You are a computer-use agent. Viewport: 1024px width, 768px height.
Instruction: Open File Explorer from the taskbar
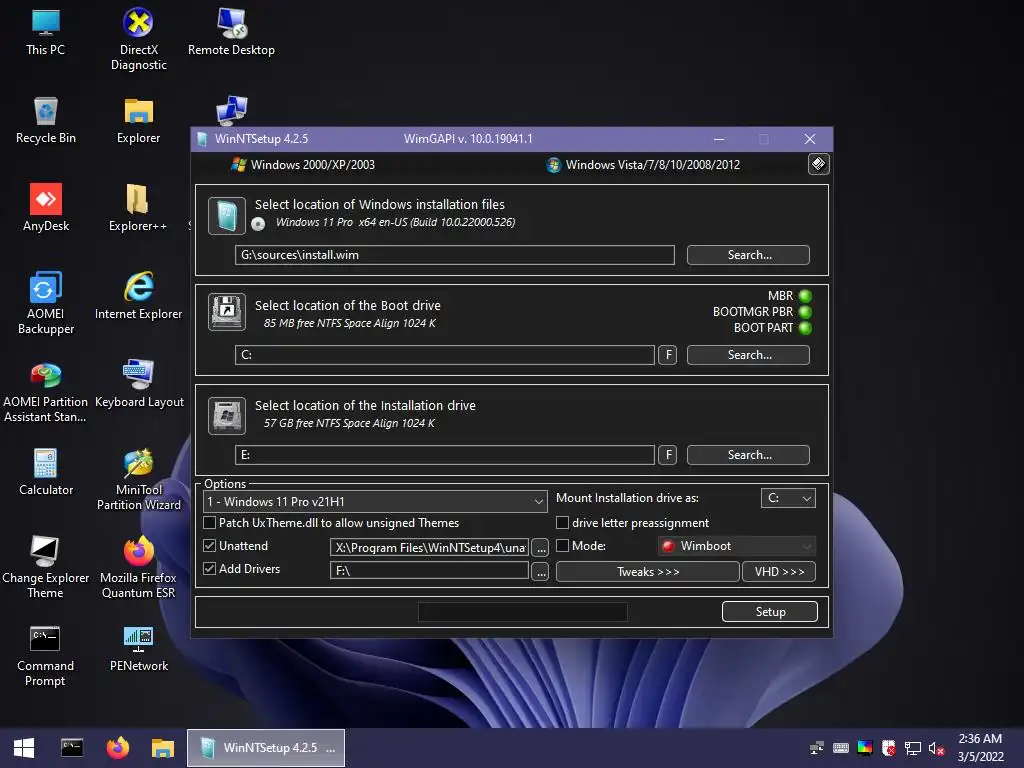(163, 748)
